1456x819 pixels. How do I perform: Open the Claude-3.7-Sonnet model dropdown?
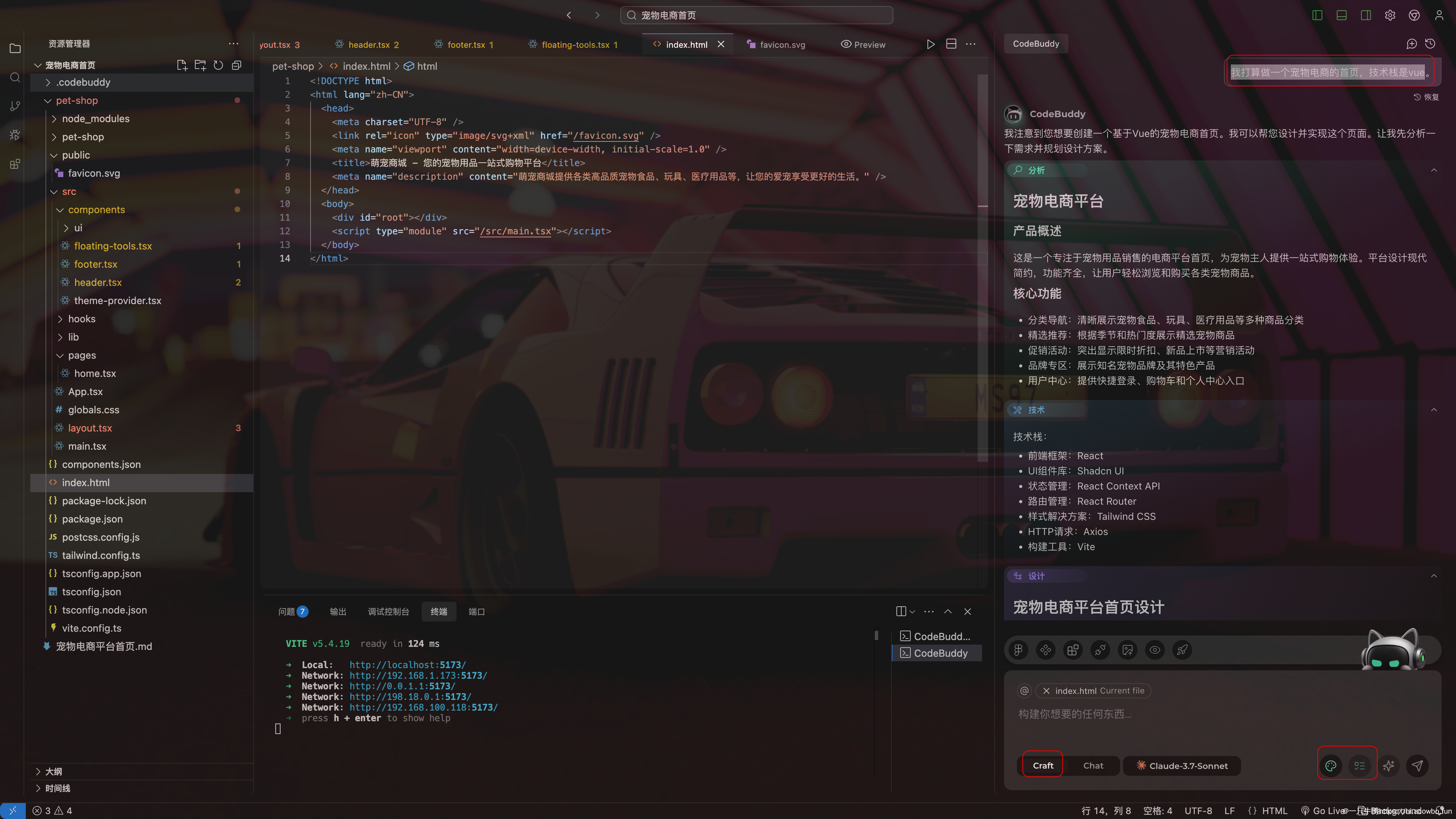coord(1182,766)
